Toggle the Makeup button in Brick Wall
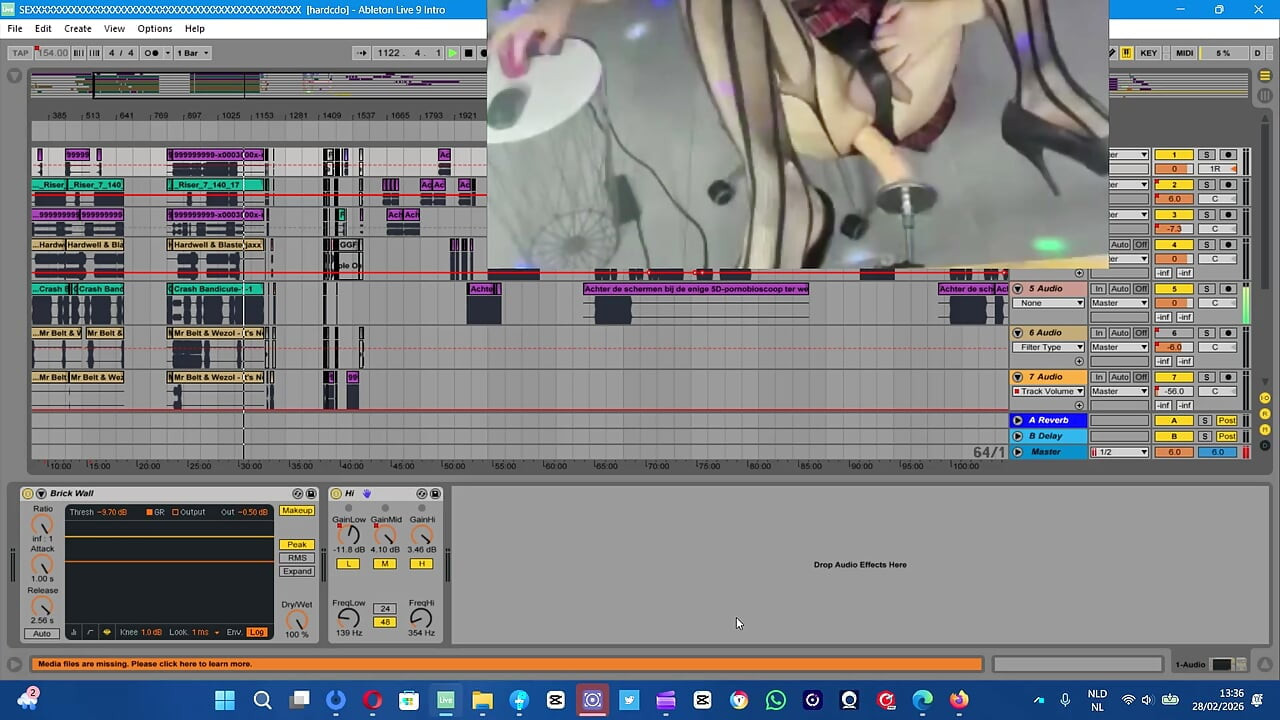 pos(297,511)
